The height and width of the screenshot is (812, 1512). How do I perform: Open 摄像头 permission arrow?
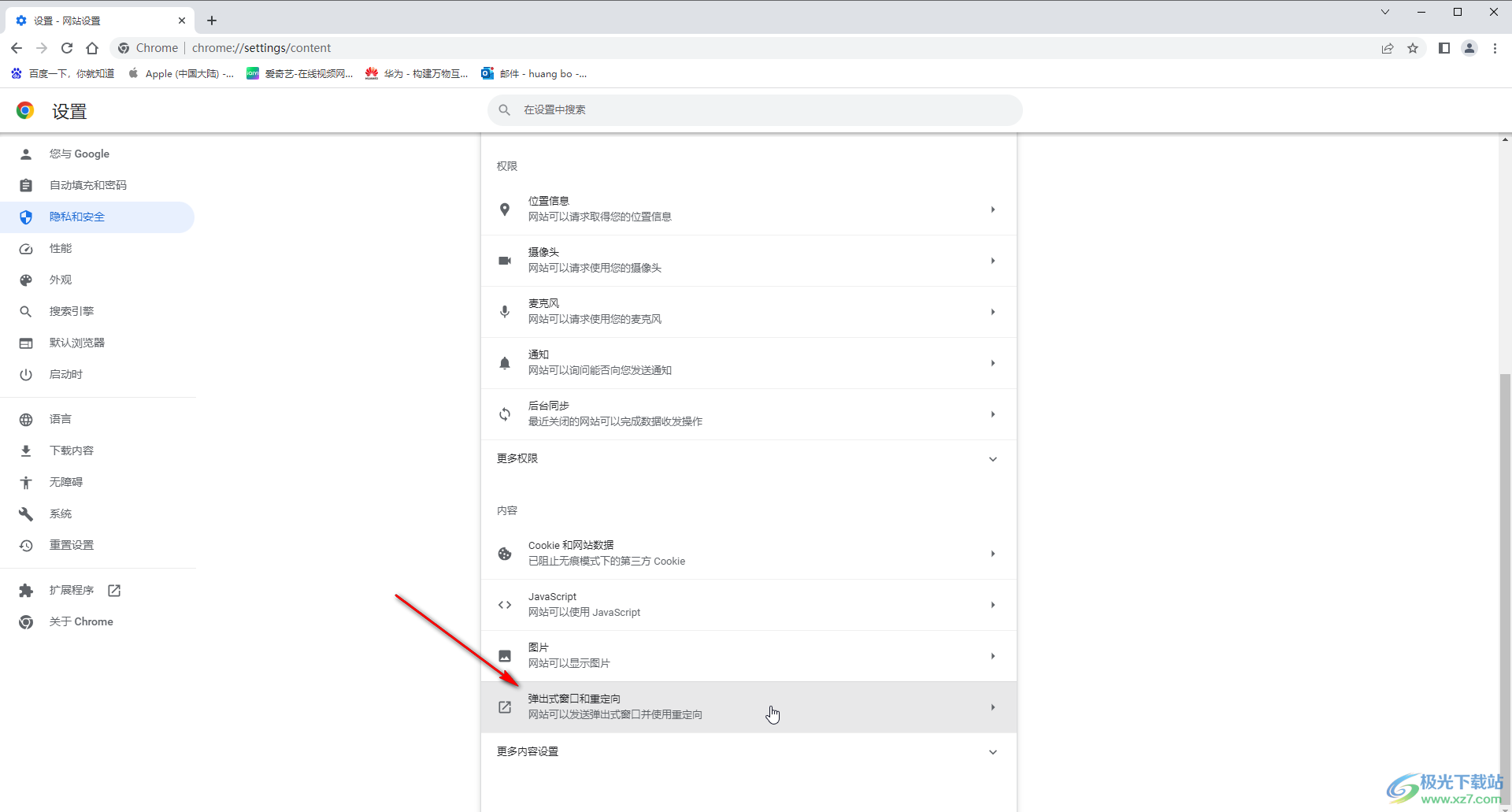(x=993, y=261)
